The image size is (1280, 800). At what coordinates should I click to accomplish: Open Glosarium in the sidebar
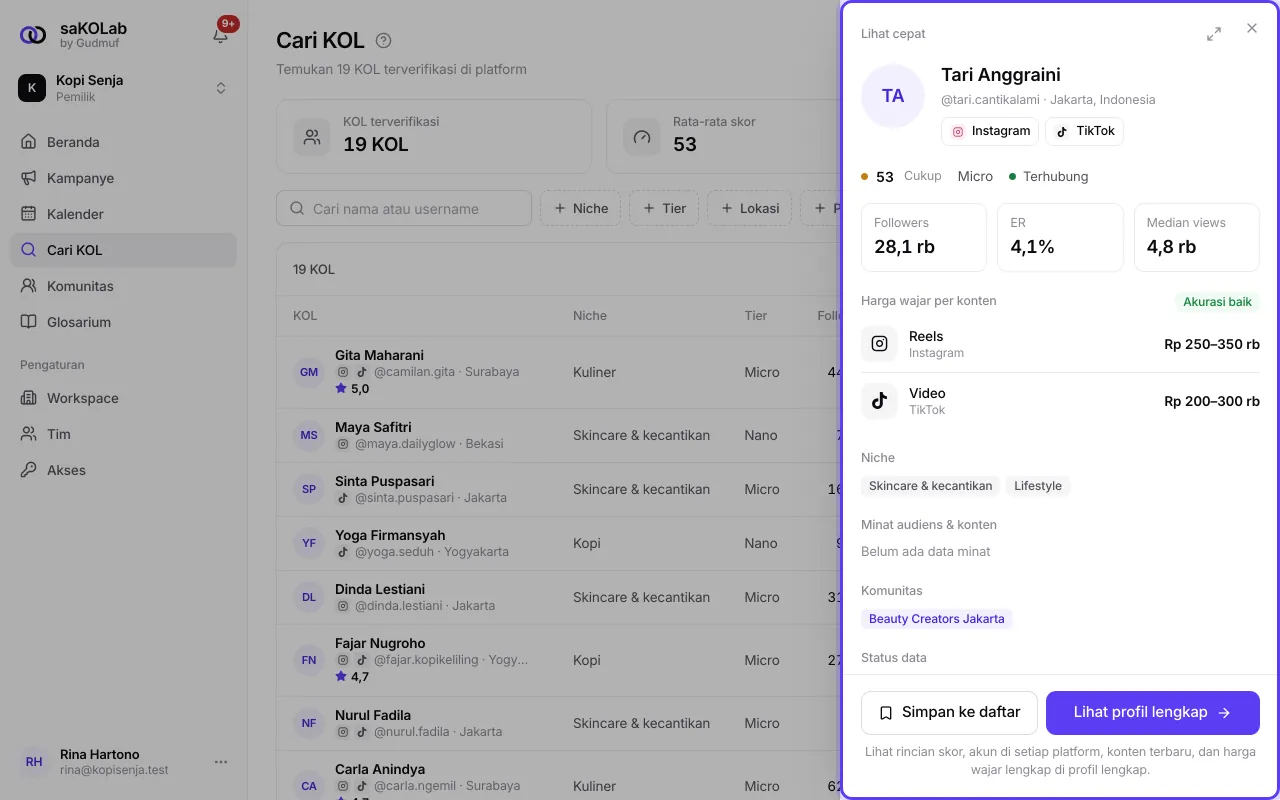coord(124,322)
